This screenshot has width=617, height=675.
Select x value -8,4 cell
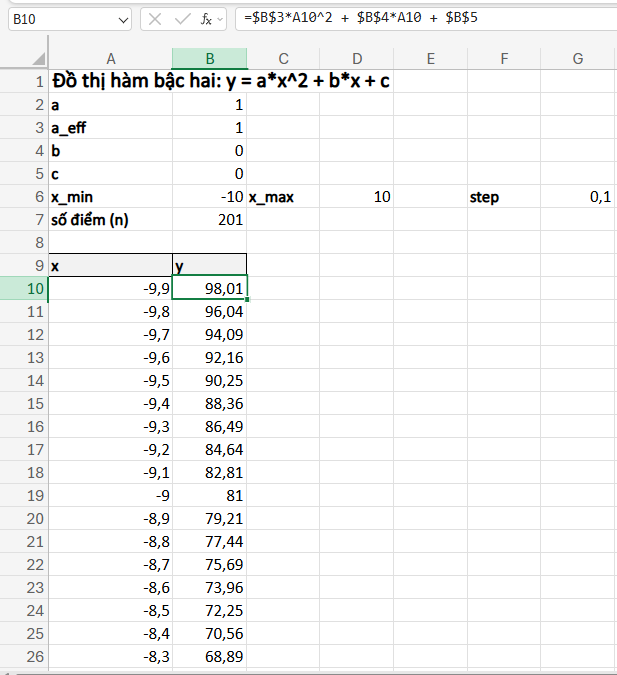111,634
